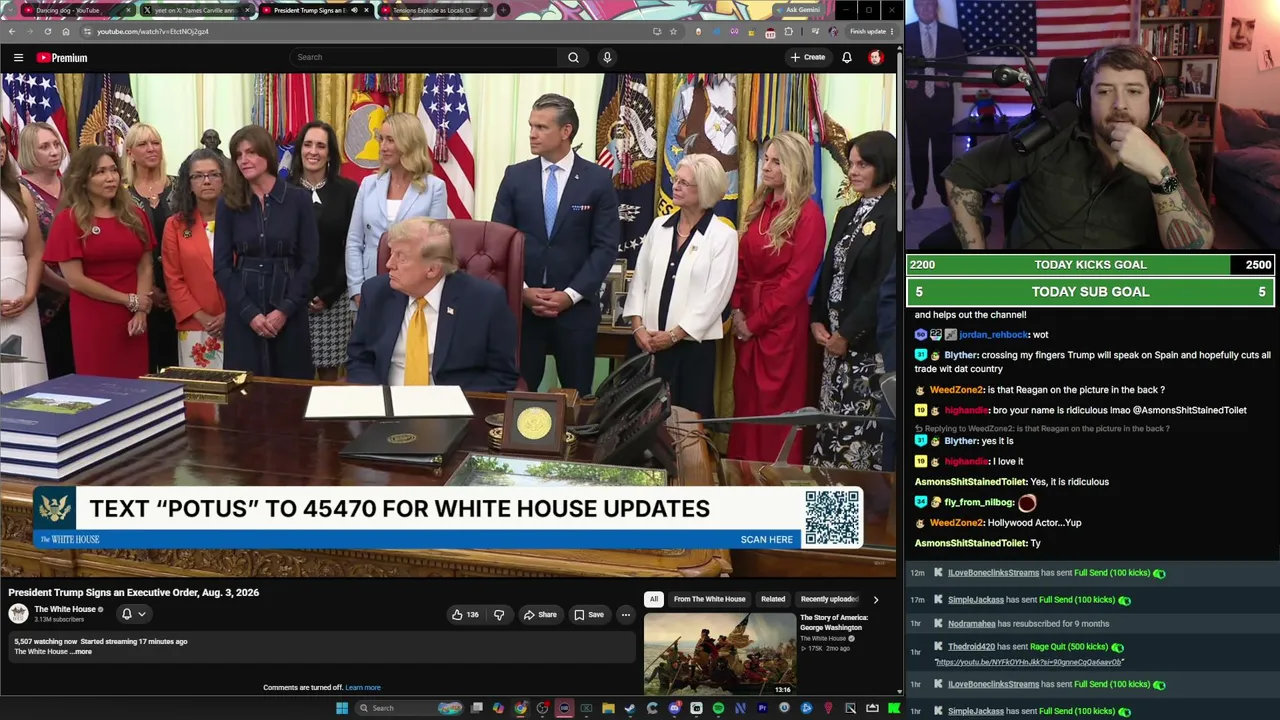This screenshot has height=720, width=1280.
Task: Switch to the Tensions Explode tab
Action: (x=435, y=10)
